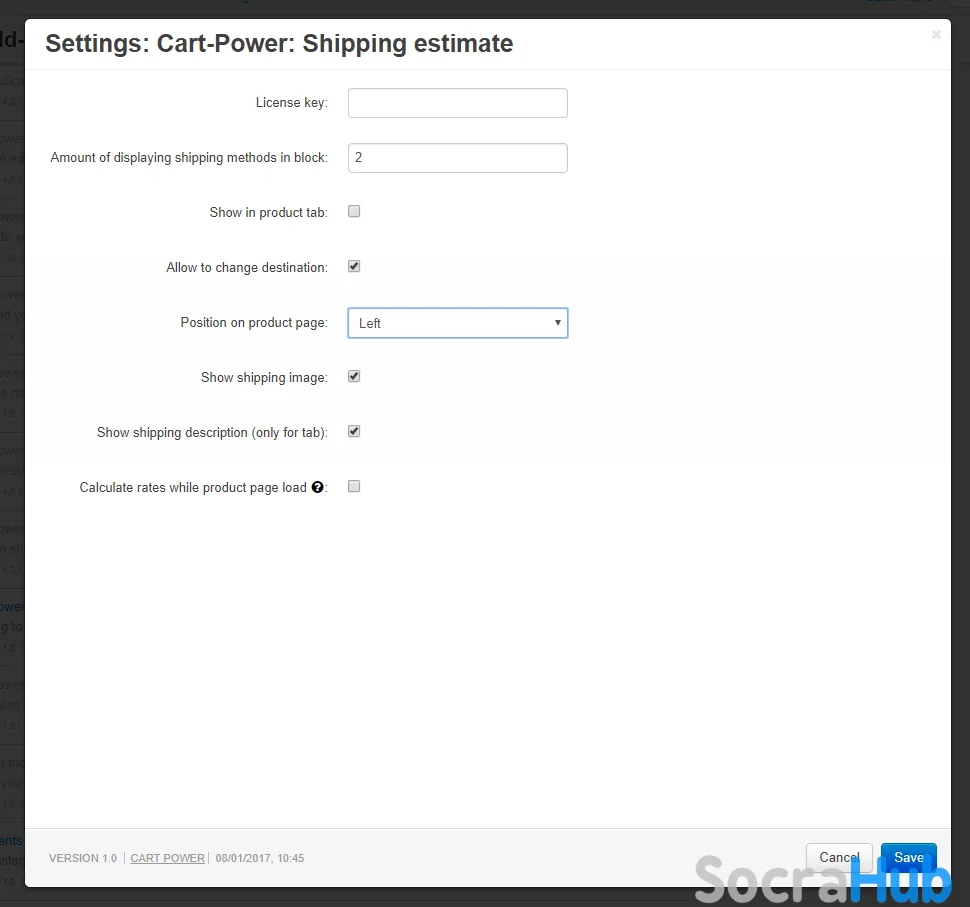The height and width of the screenshot is (907, 970).
Task: Tick the Calculate rates while page load checkbox
Action: point(354,487)
